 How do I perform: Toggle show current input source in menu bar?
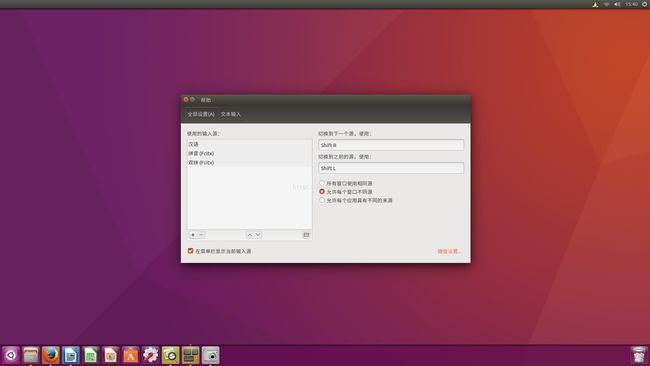tap(191, 251)
